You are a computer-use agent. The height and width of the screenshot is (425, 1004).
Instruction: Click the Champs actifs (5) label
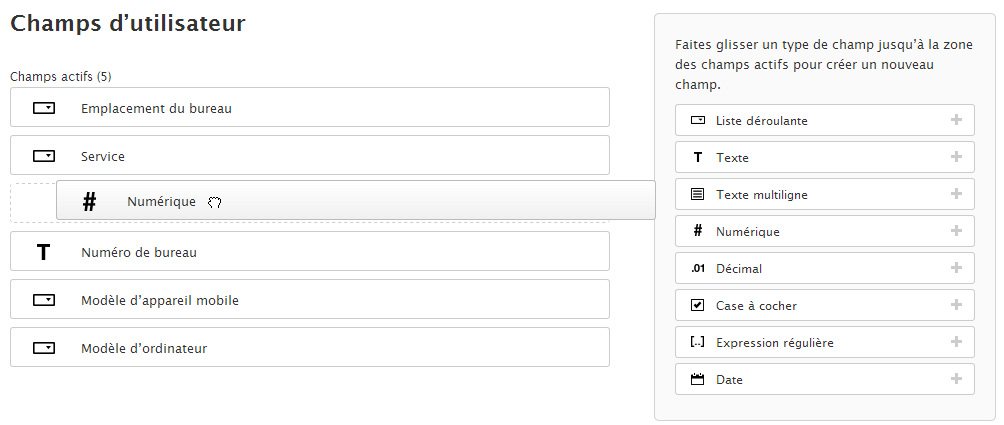click(x=60, y=76)
